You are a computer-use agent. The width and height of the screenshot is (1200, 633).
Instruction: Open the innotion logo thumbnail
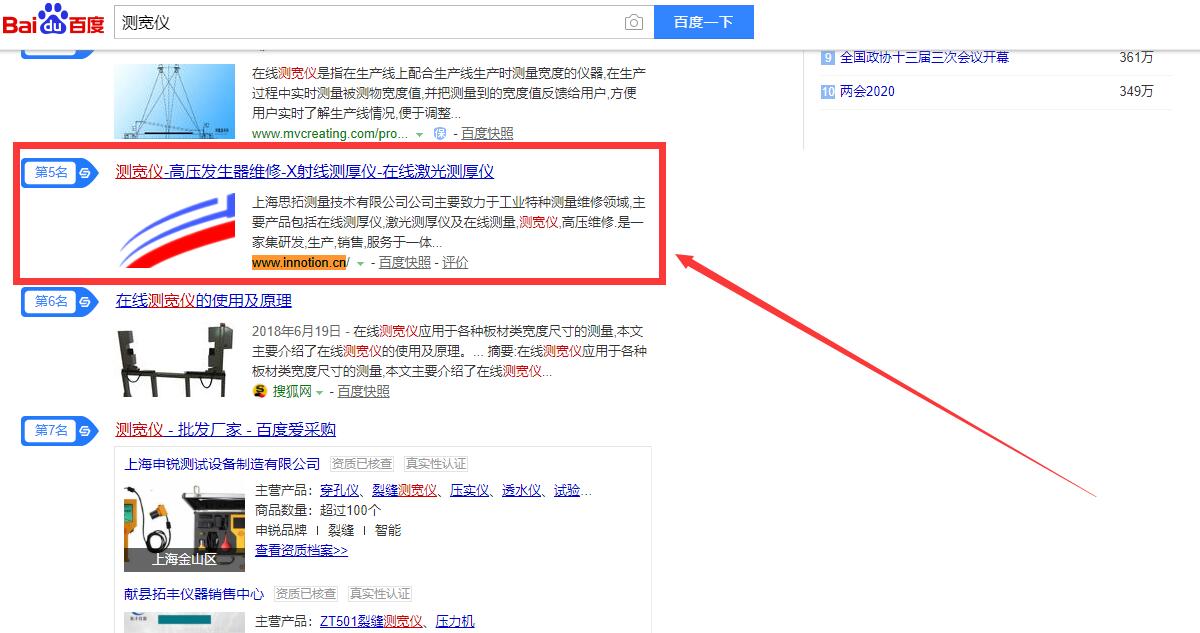pyautogui.click(x=174, y=230)
